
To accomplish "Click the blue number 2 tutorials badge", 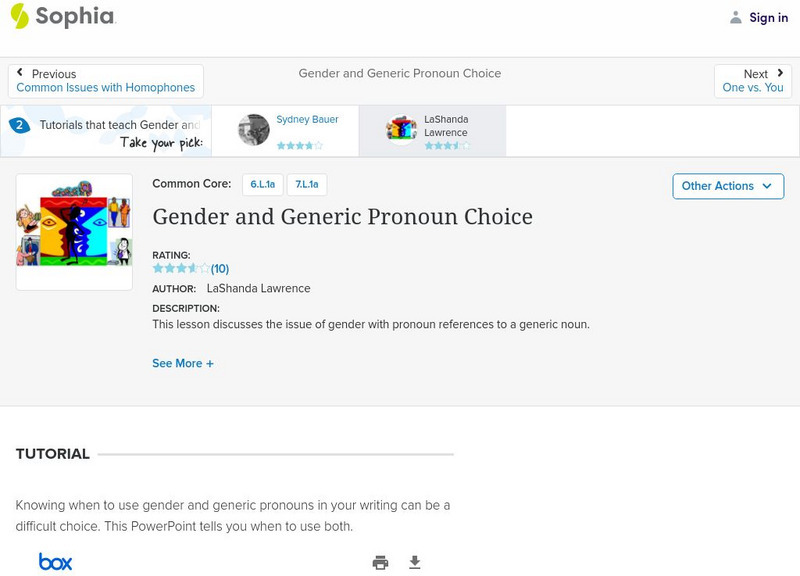I will pos(18,125).
